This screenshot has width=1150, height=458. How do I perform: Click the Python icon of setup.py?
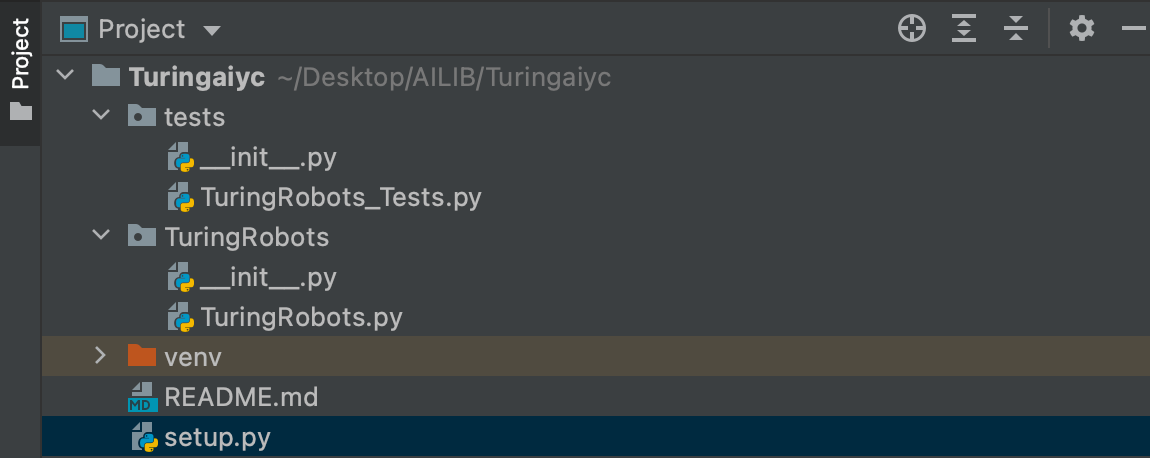pos(144,437)
